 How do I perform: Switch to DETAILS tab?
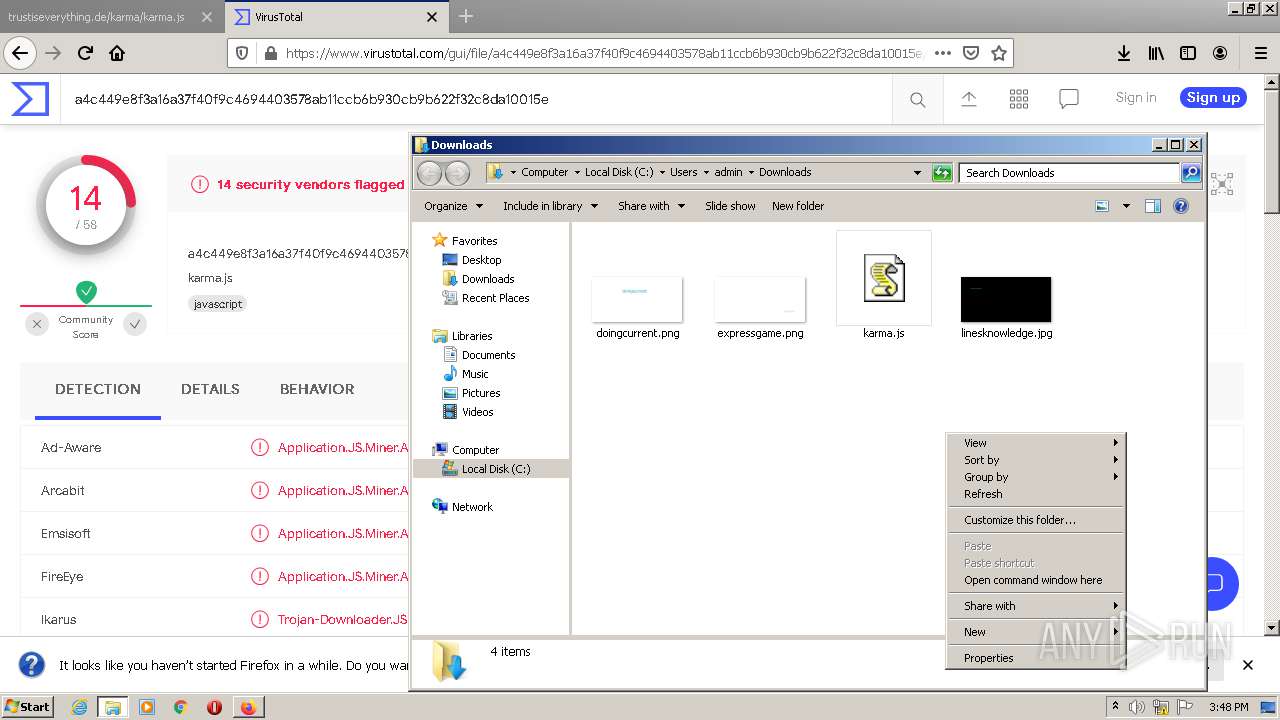(x=210, y=389)
